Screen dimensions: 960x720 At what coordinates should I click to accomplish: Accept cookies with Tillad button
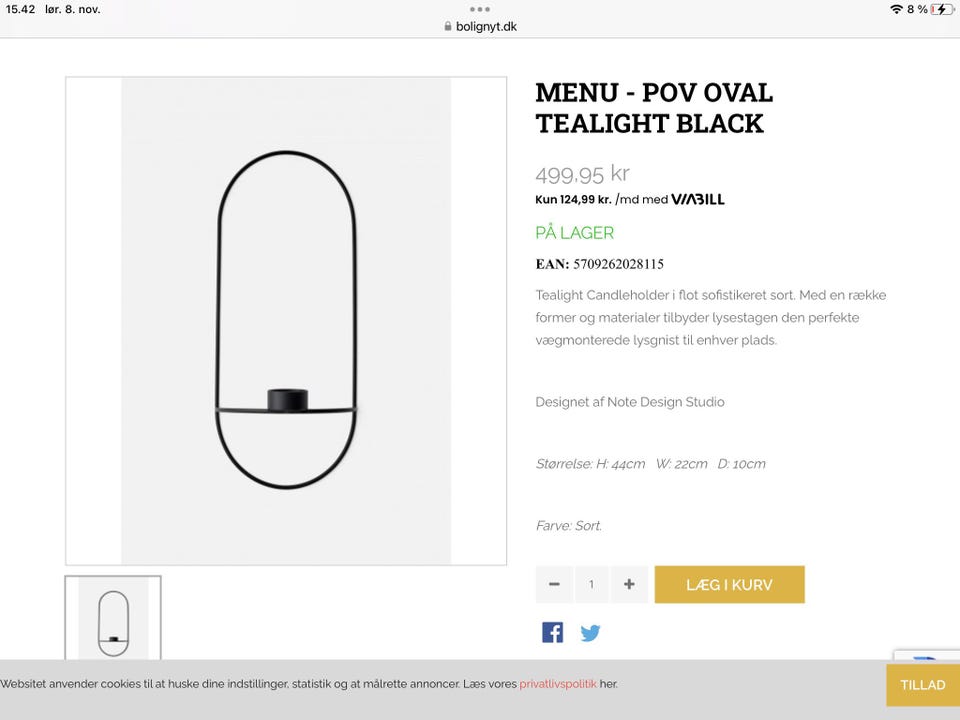tap(922, 685)
